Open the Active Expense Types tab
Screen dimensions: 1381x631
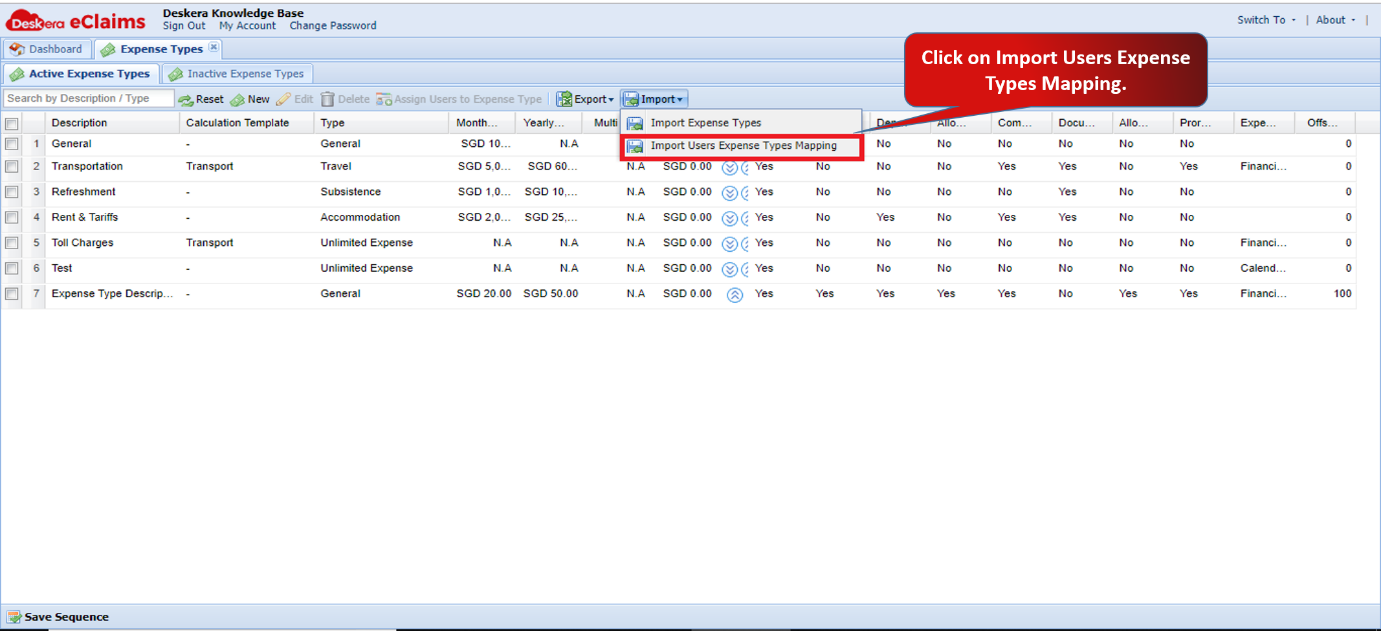81,74
